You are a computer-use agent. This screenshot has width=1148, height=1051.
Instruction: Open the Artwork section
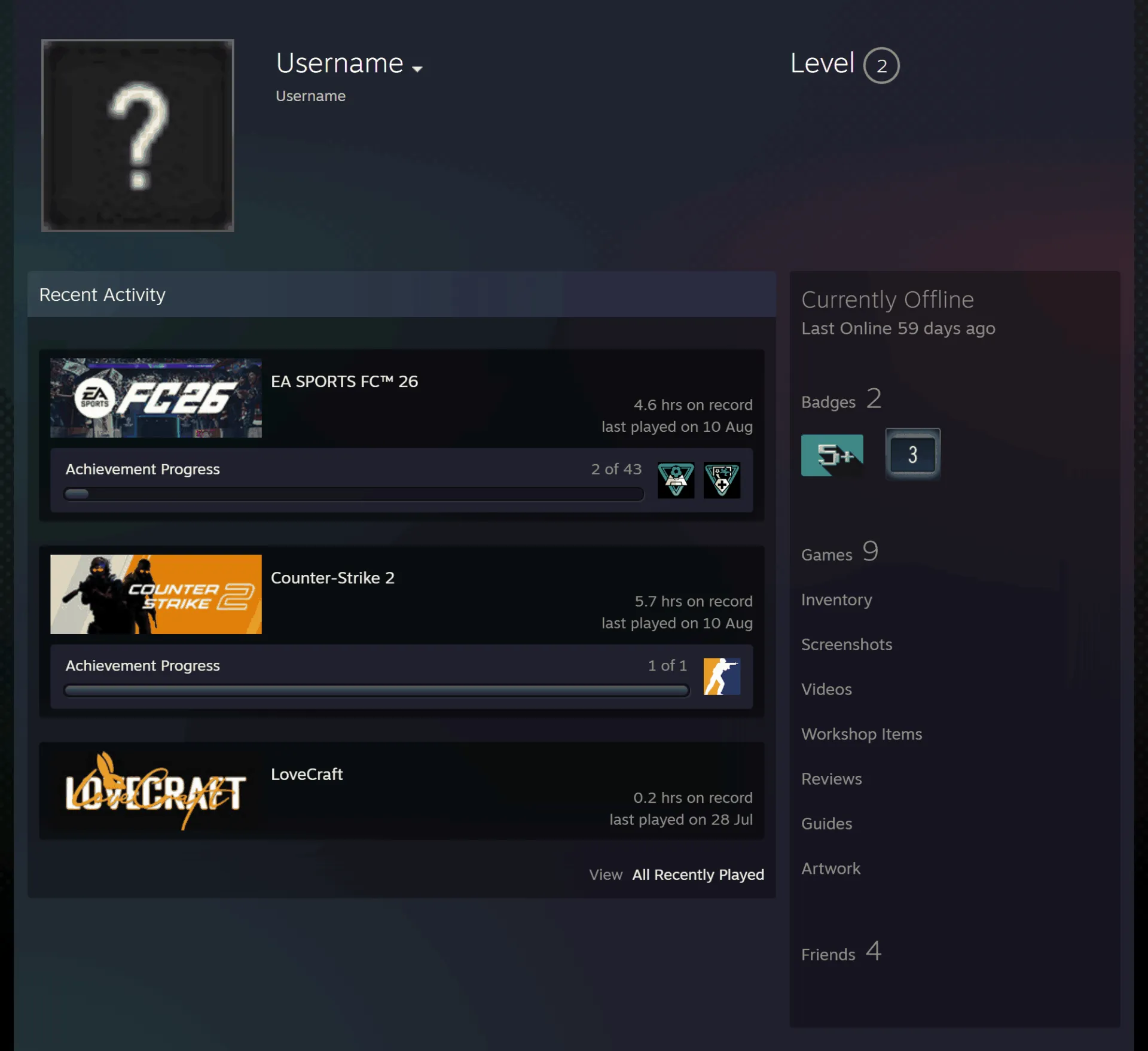pos(831,869)
